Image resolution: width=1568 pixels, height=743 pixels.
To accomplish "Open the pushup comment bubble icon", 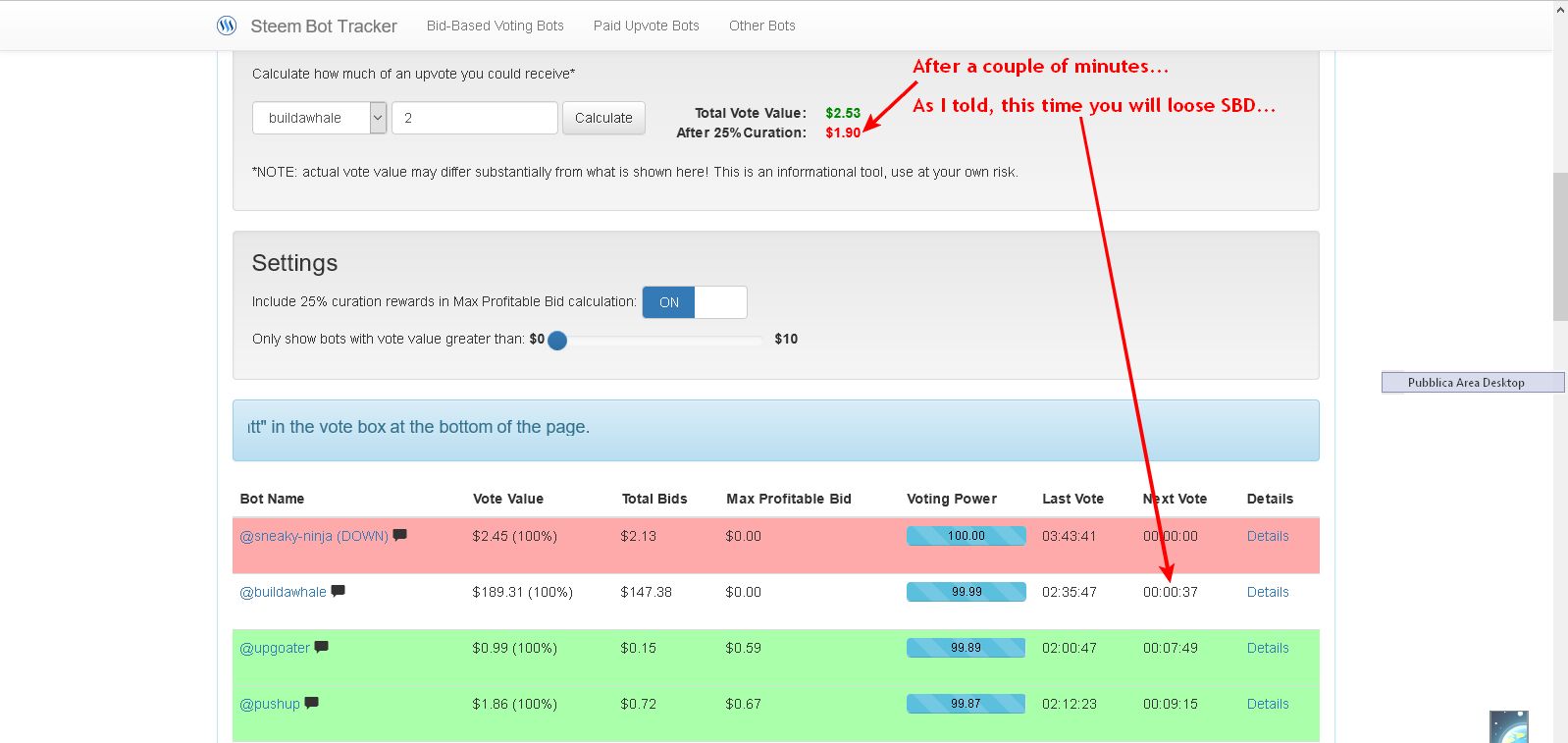I will 312,703.
